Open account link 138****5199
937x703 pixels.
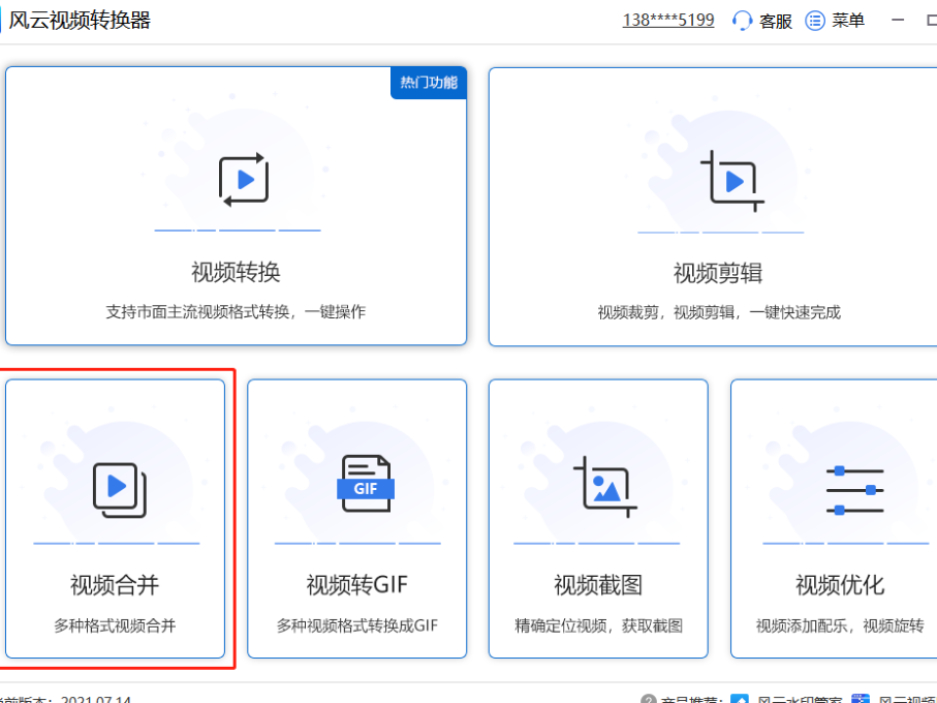[x=668, y=20]
